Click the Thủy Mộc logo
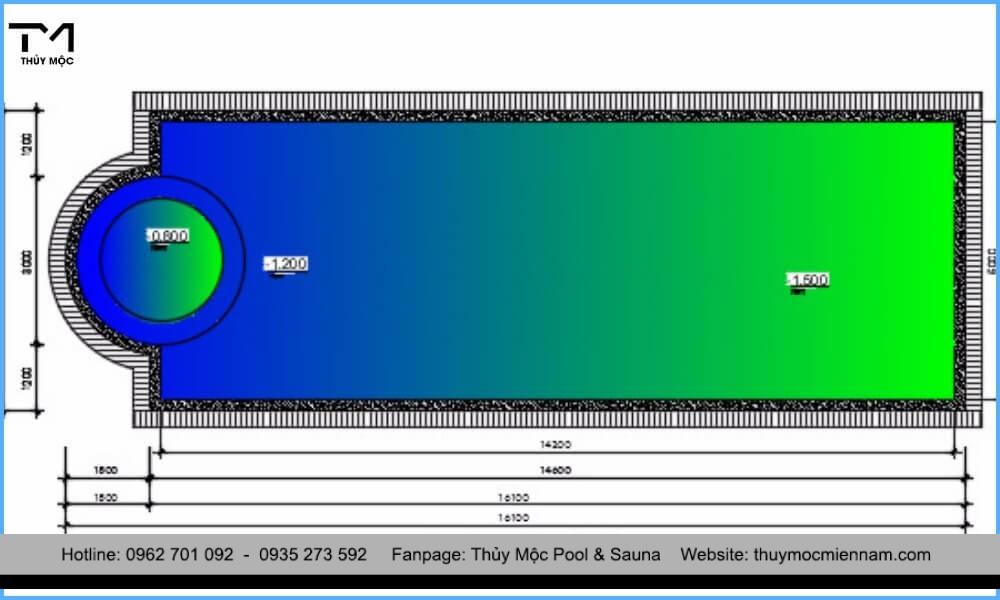 [x=41, y=44]
